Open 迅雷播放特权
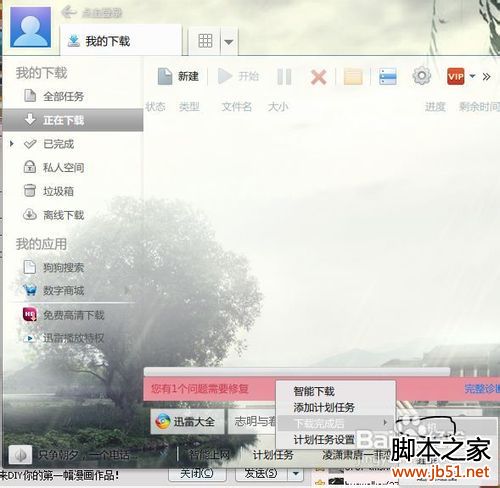Screen dimensions: 500x488 [x=73, y=338]
